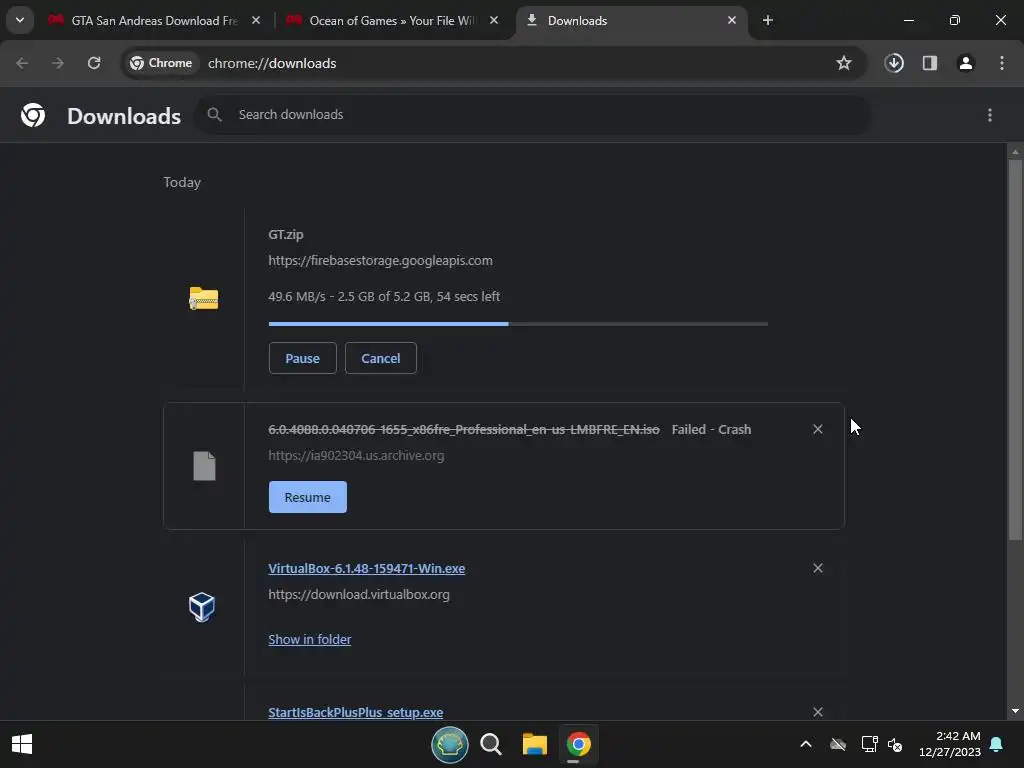Viewport: 1024px width, 768px height.
Task: Click the Chrome taskbar icon
Action: pyautogui.click(x=579, y=744)
